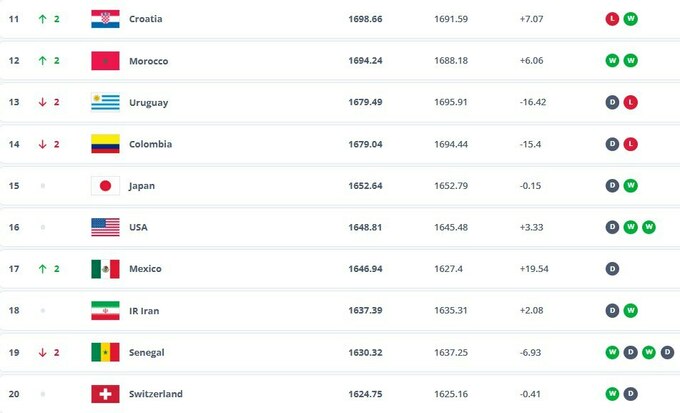The height and width of the screenshot is (413, 680).
Task: Open the Senegal team link
Action: click(147, 352)
